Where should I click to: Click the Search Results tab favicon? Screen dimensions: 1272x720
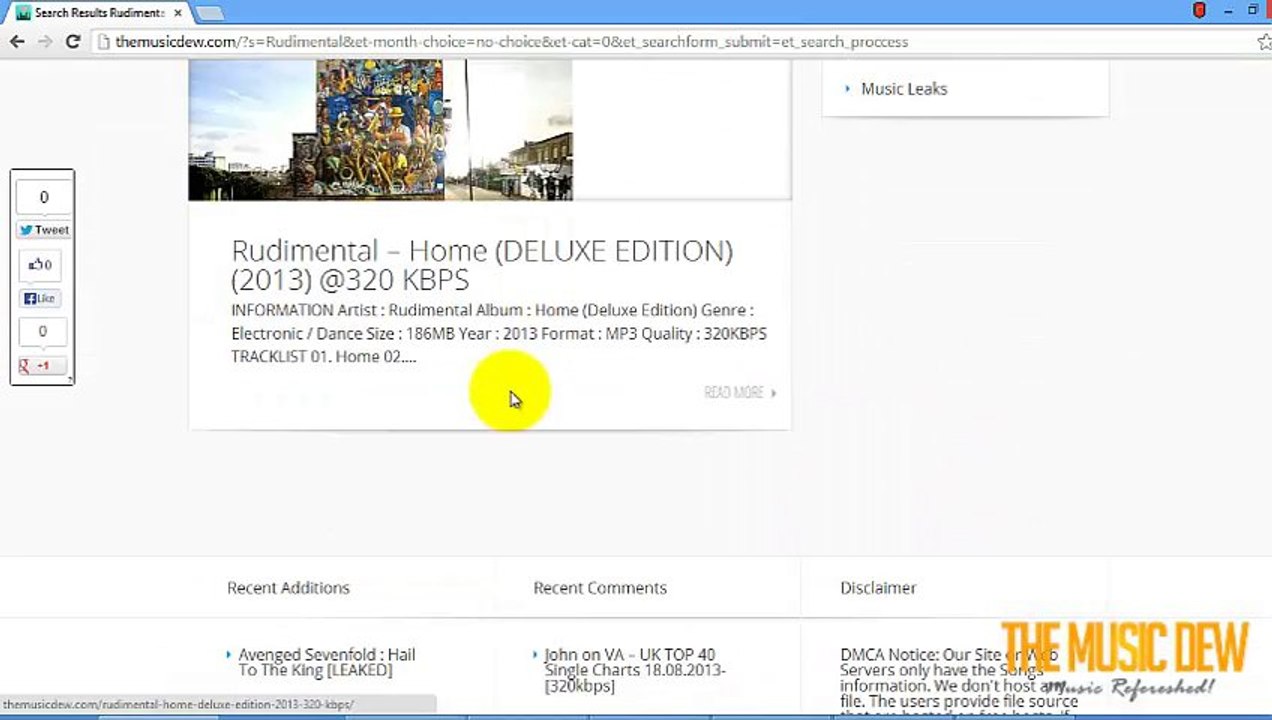(x=23, y=13)
